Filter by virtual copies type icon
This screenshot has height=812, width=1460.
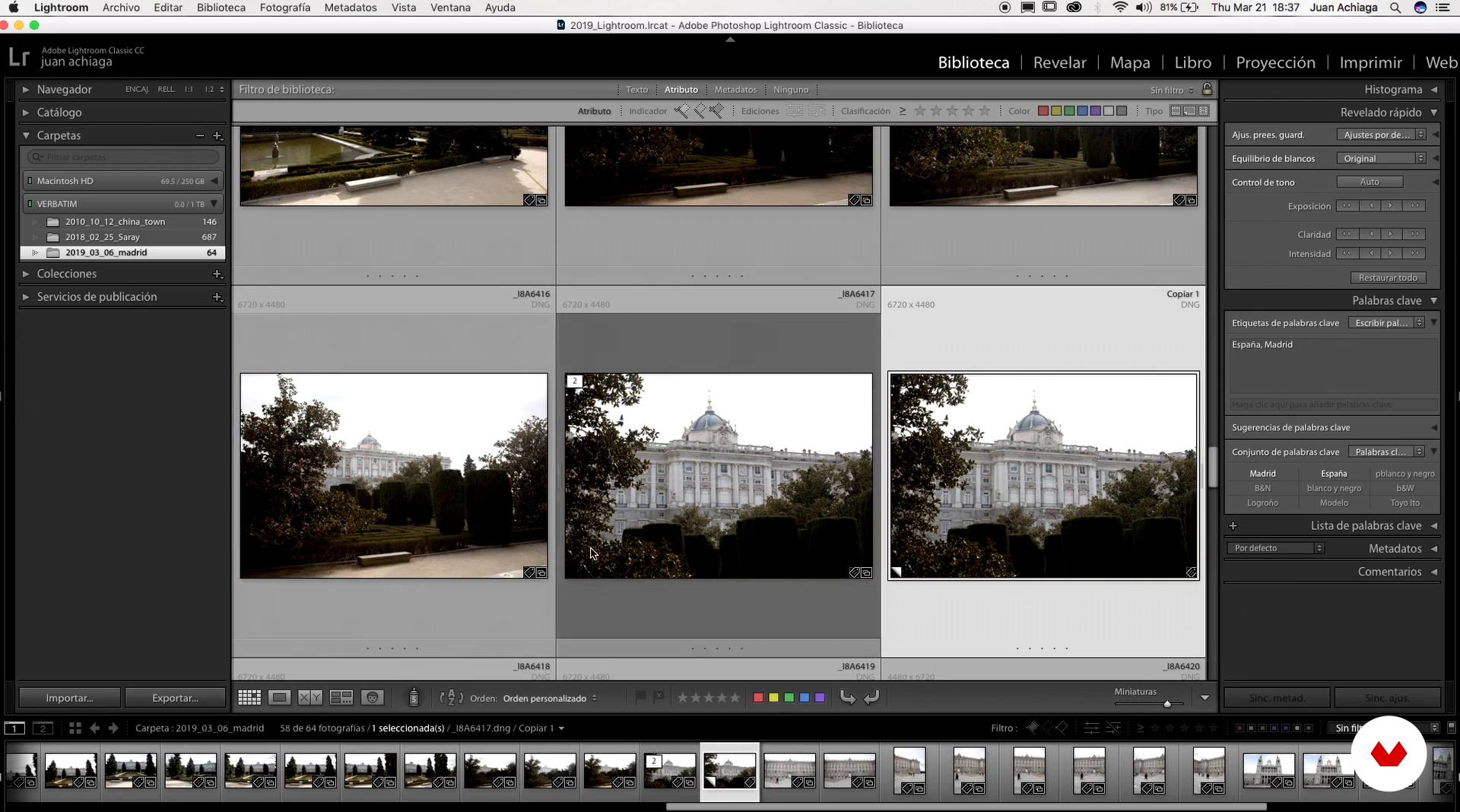pyautogui.click(x=1189, y=111)
